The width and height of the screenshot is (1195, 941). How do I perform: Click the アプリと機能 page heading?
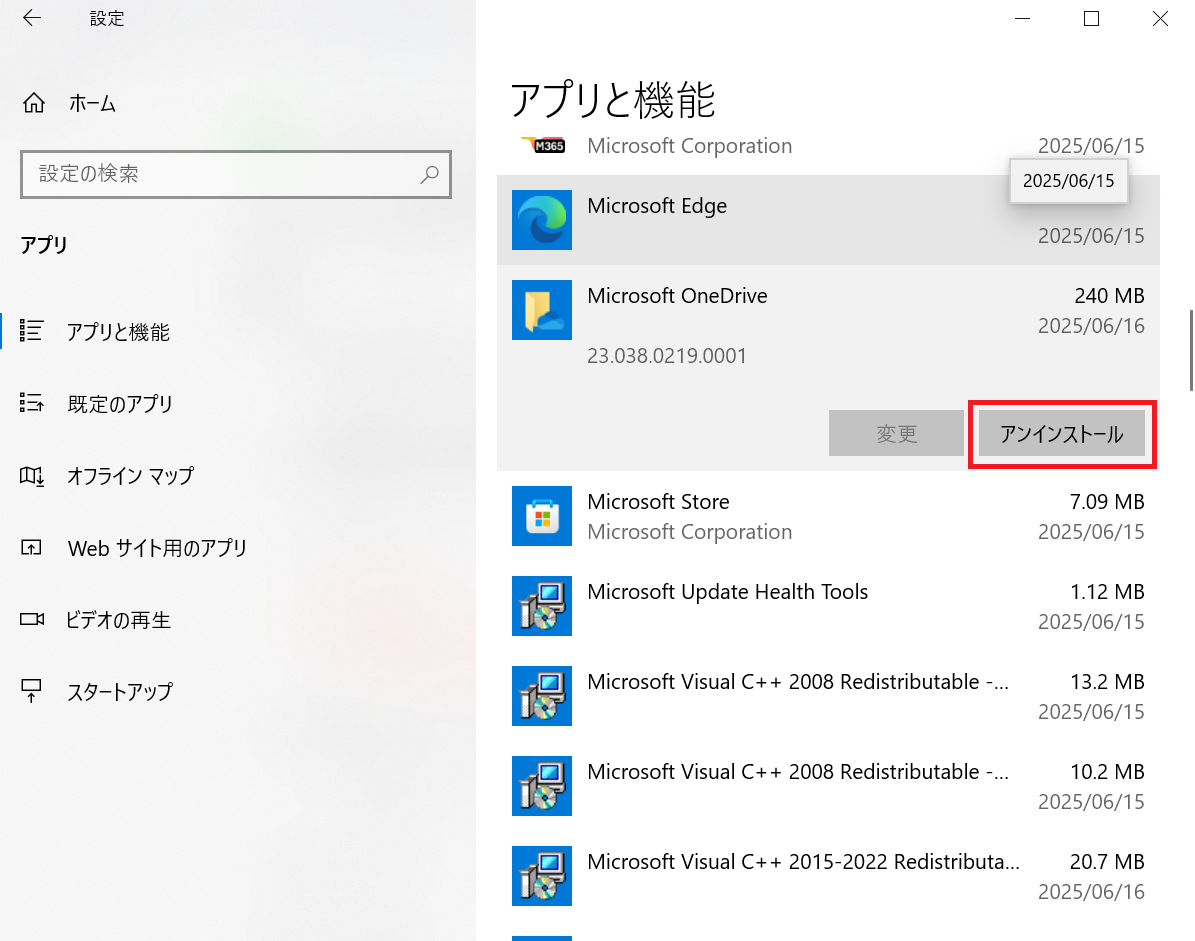point(613,100)
